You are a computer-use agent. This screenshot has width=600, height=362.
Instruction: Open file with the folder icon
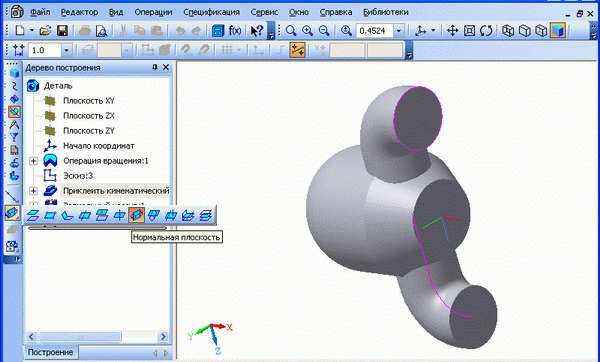(46, 31)
